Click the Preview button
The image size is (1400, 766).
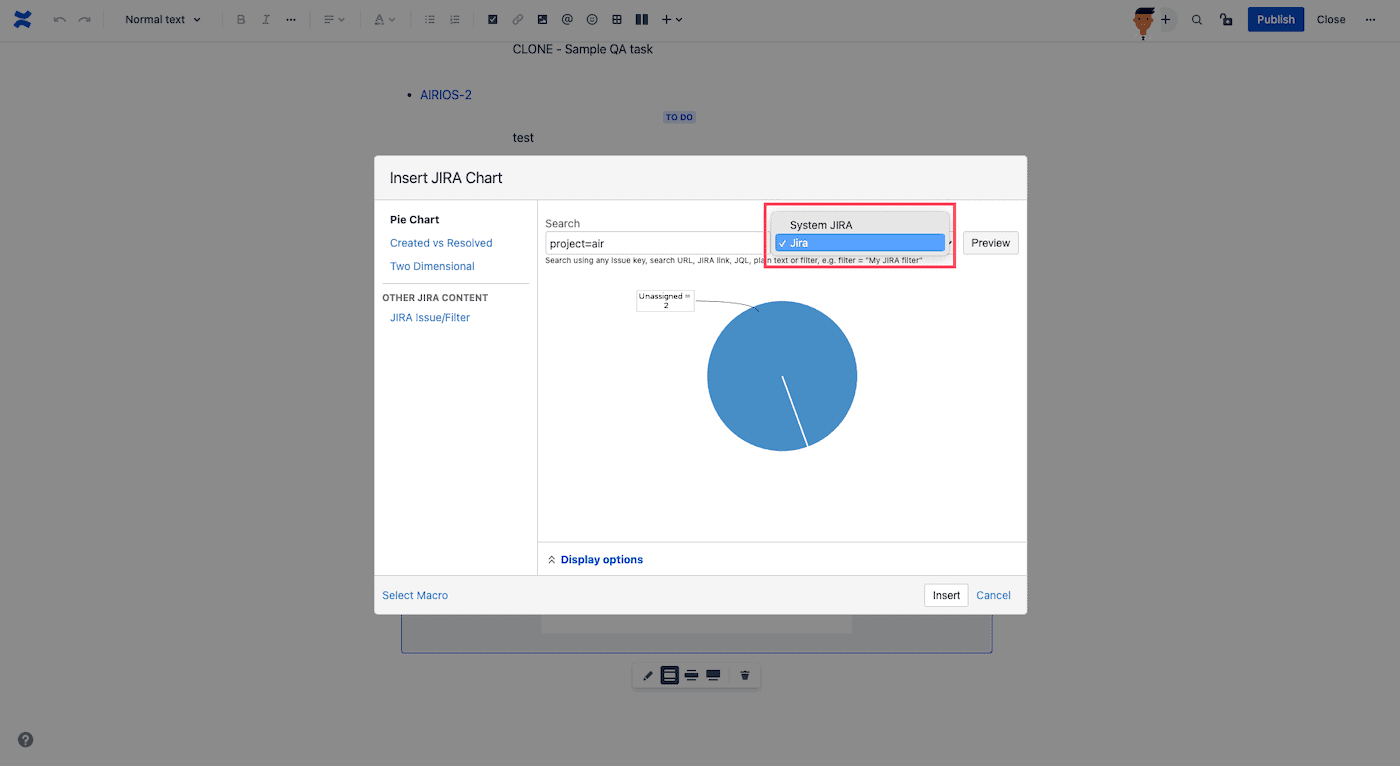[989, 242]
